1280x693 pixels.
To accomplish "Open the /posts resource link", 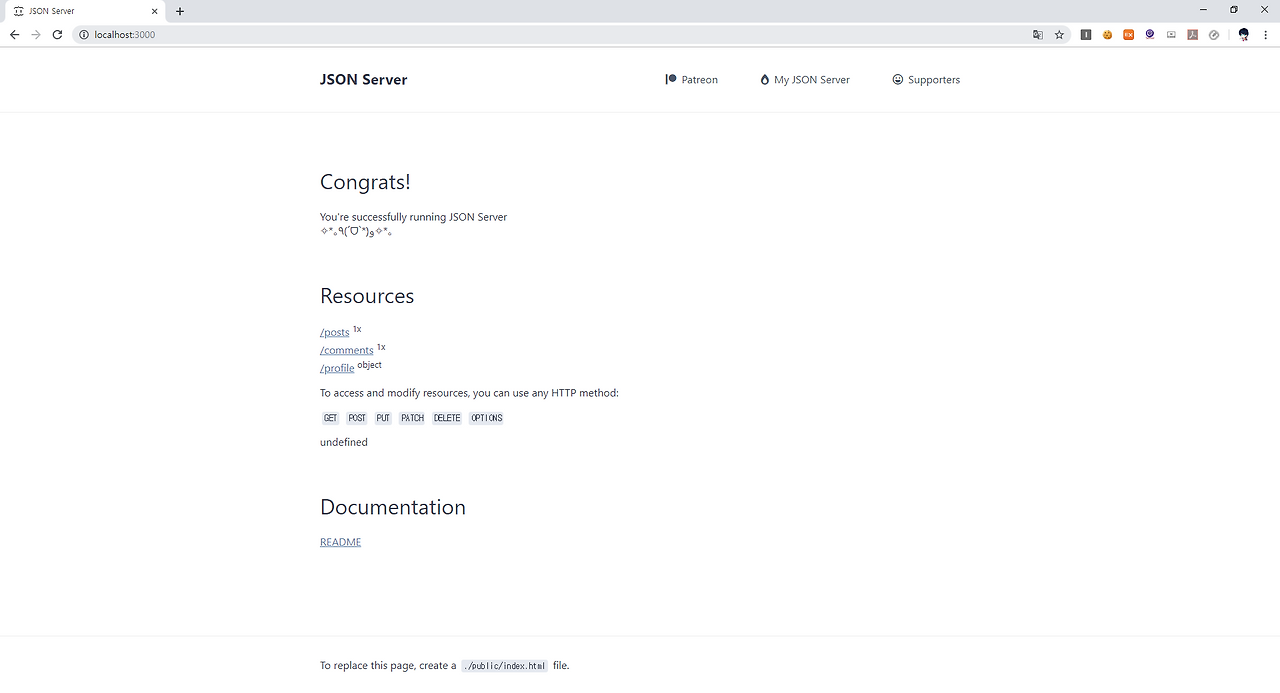I will (x=335, y=332).
